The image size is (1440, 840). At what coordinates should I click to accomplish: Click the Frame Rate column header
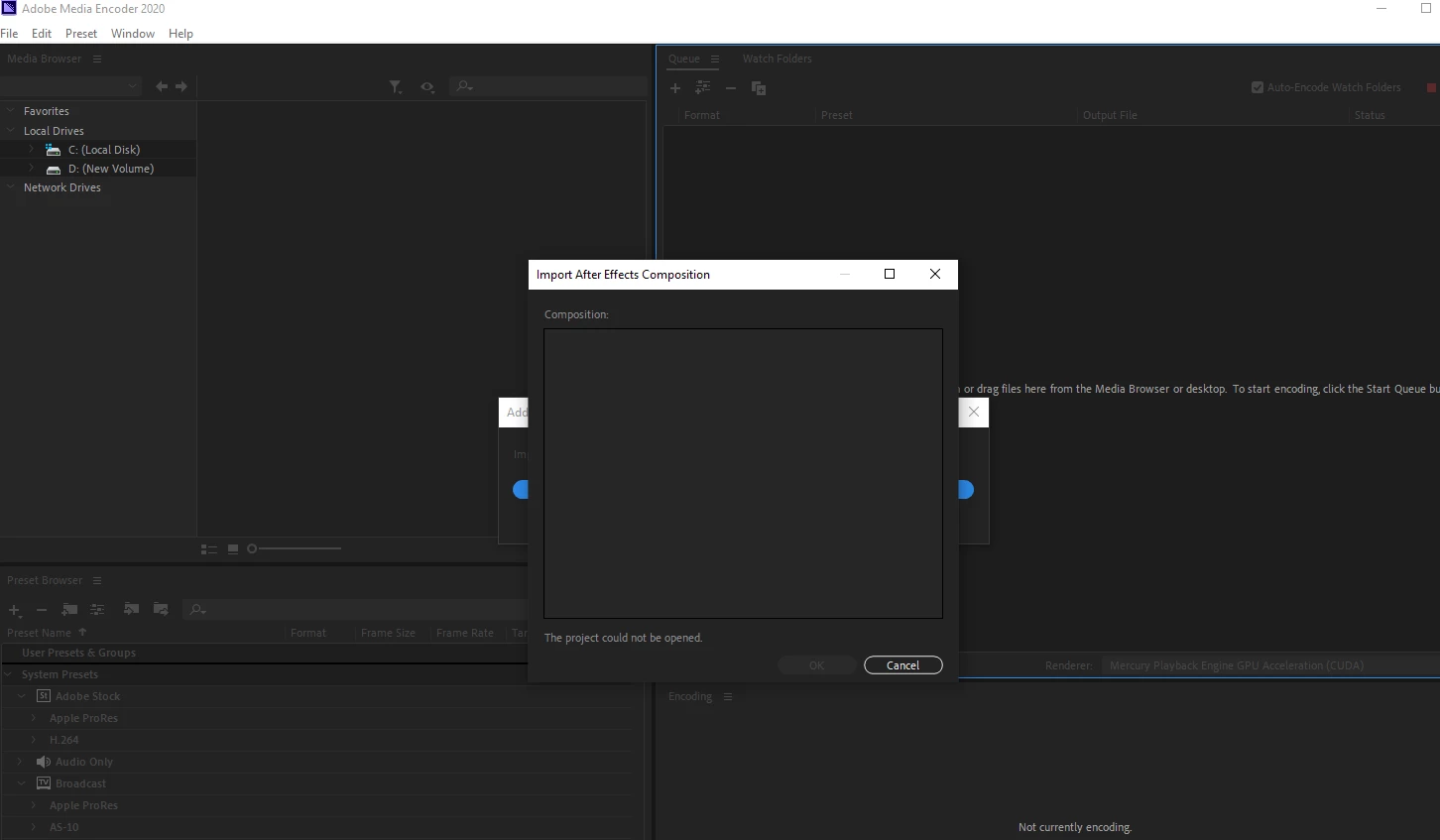[465, 633]
